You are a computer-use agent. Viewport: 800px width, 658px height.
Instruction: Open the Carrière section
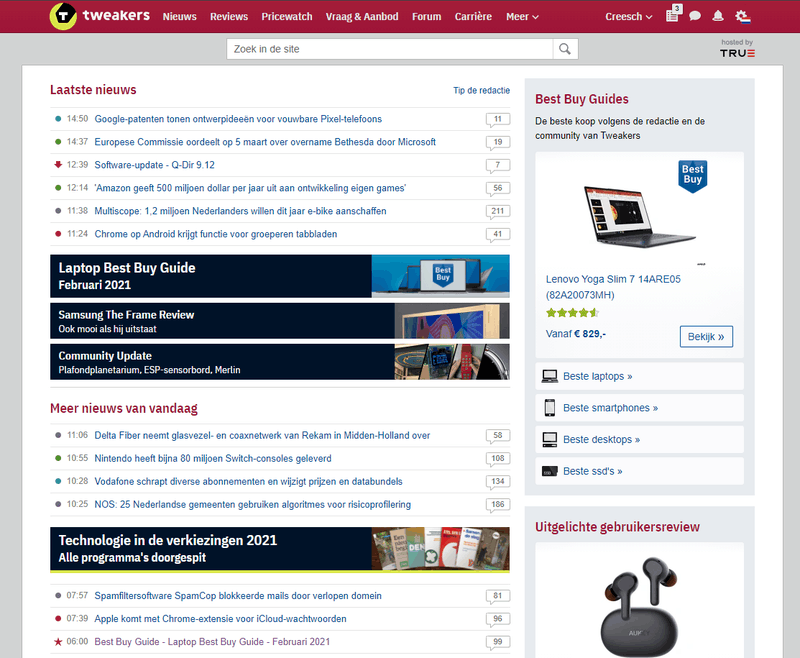coord(473,17)
